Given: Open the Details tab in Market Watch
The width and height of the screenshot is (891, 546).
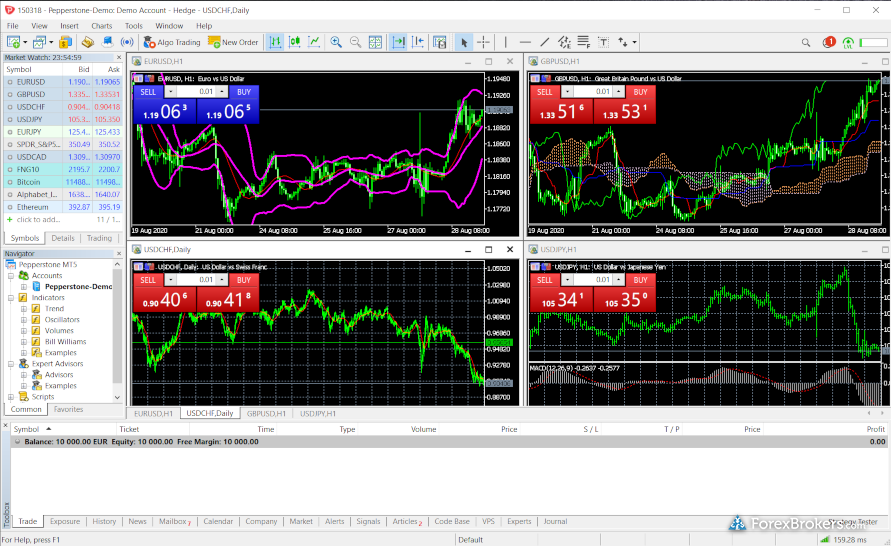Looking at the screenshot, I should [63, 238].
